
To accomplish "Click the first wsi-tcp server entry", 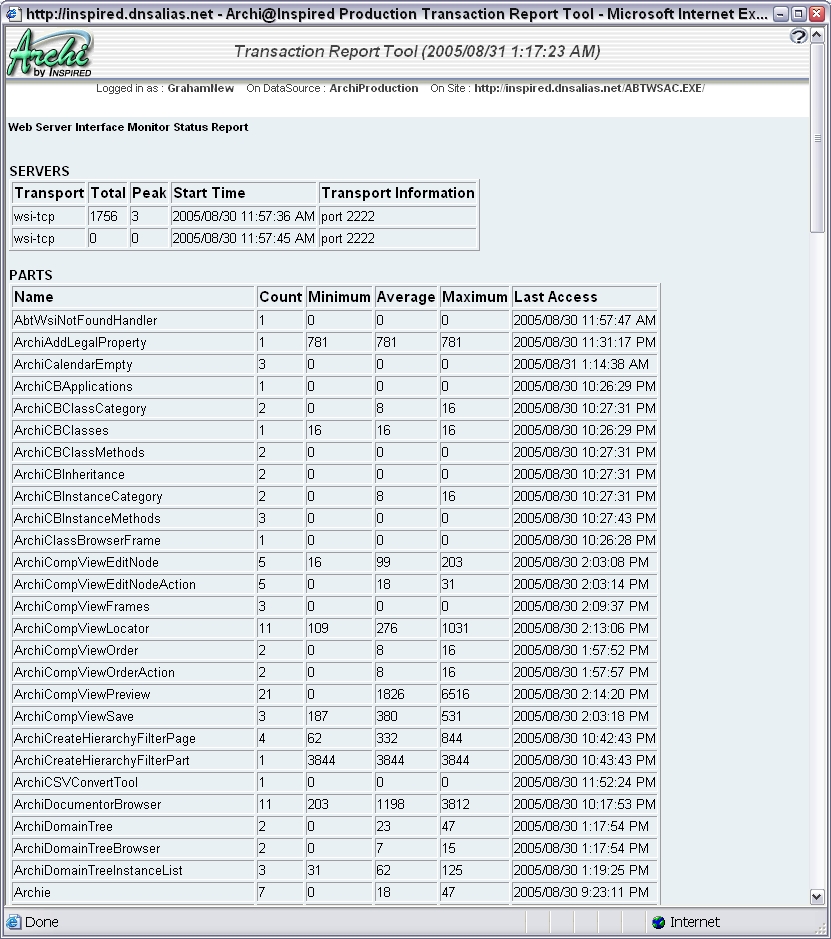I will point(34,216).
